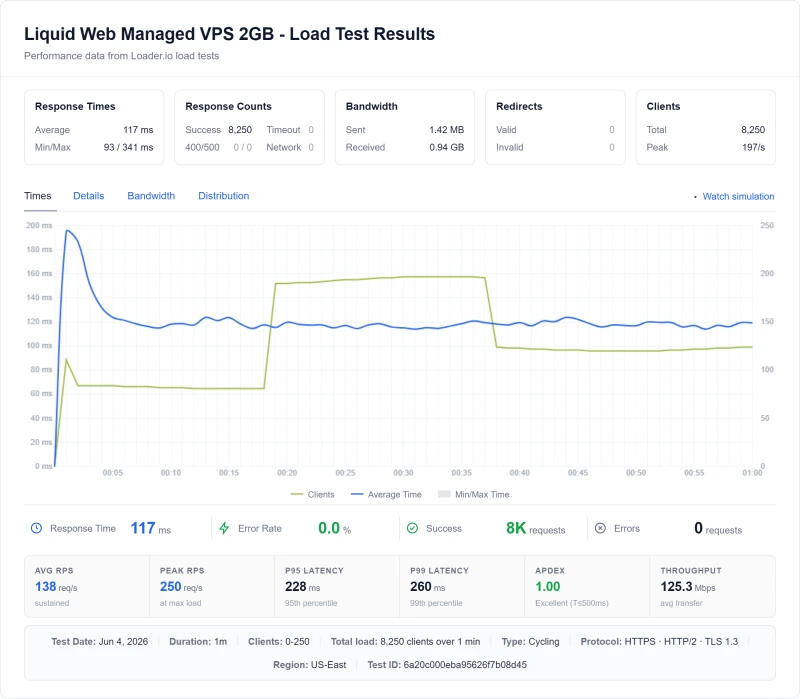Screen dimensions: 800x699
Task: Click the PEAK RPS '250 req/s' metric
Action: click(181, 587)
